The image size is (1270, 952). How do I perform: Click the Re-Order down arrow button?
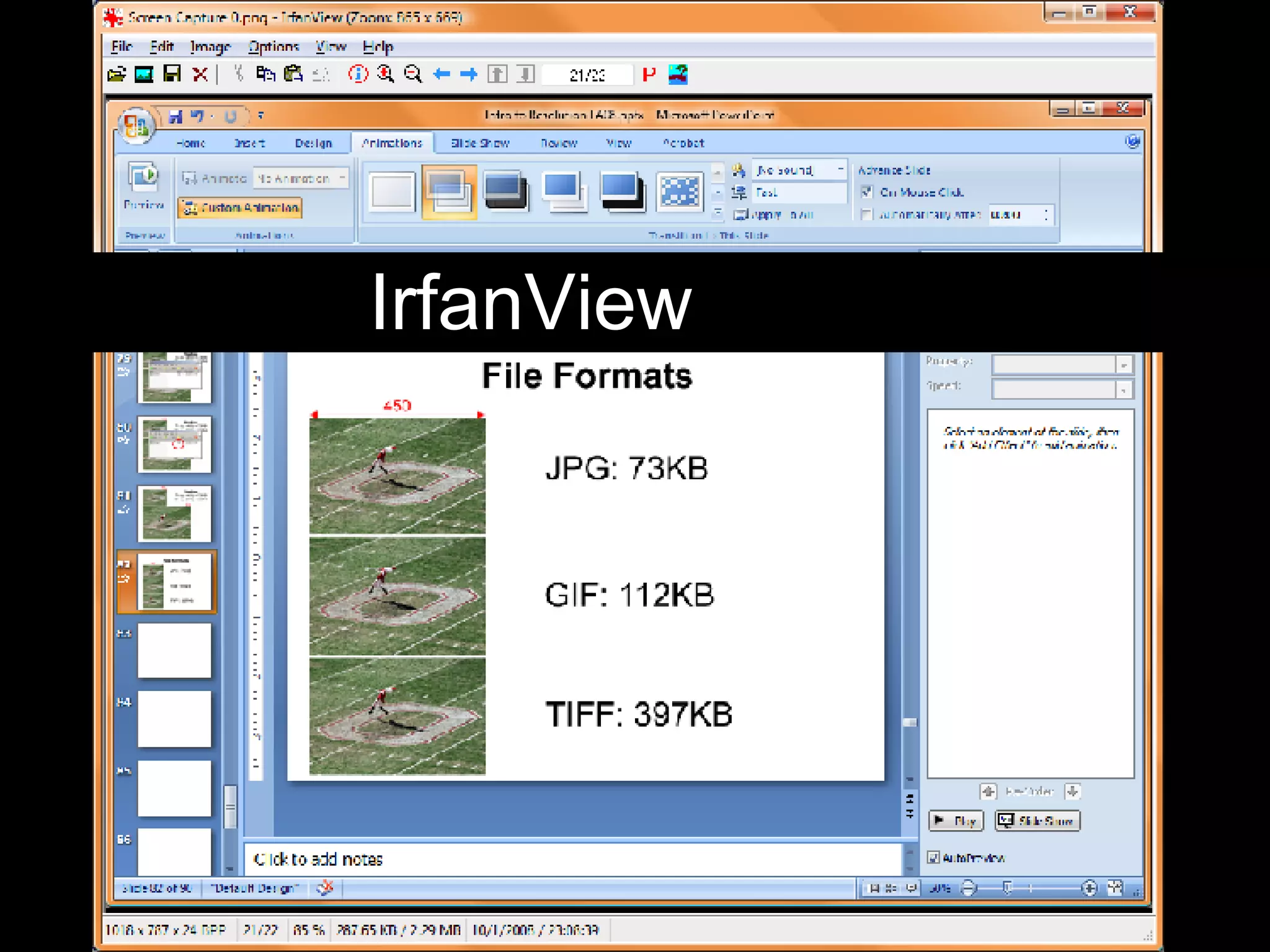(x=1072, y=791)
